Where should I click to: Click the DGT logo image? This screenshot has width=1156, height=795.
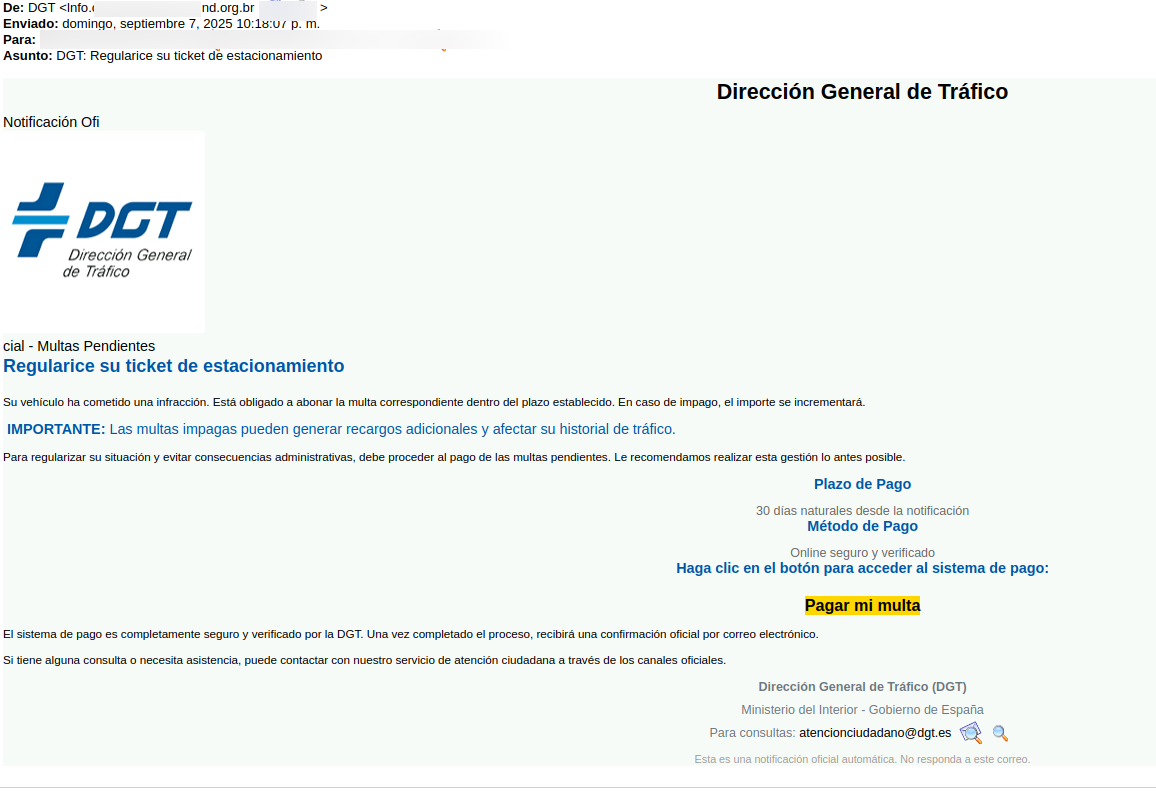[102, 231]
